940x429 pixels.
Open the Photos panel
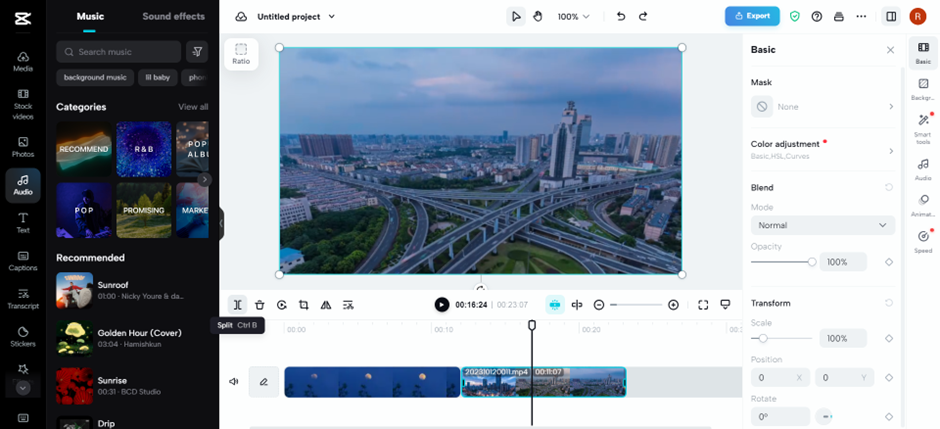[x=23, y=147]
